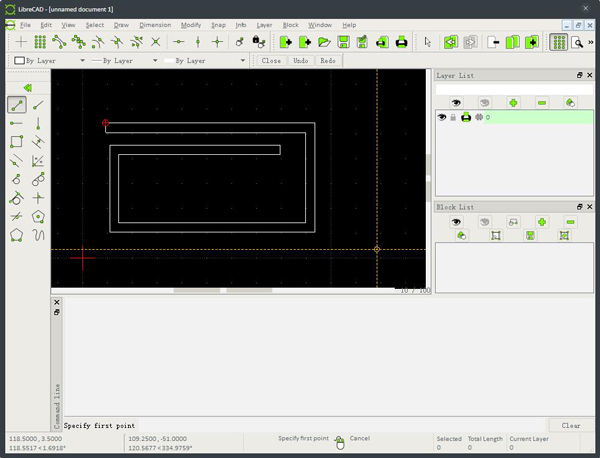Toggle free snap crosshair
The height and width of the screenshot is (458, 600).
click(21, 42)
